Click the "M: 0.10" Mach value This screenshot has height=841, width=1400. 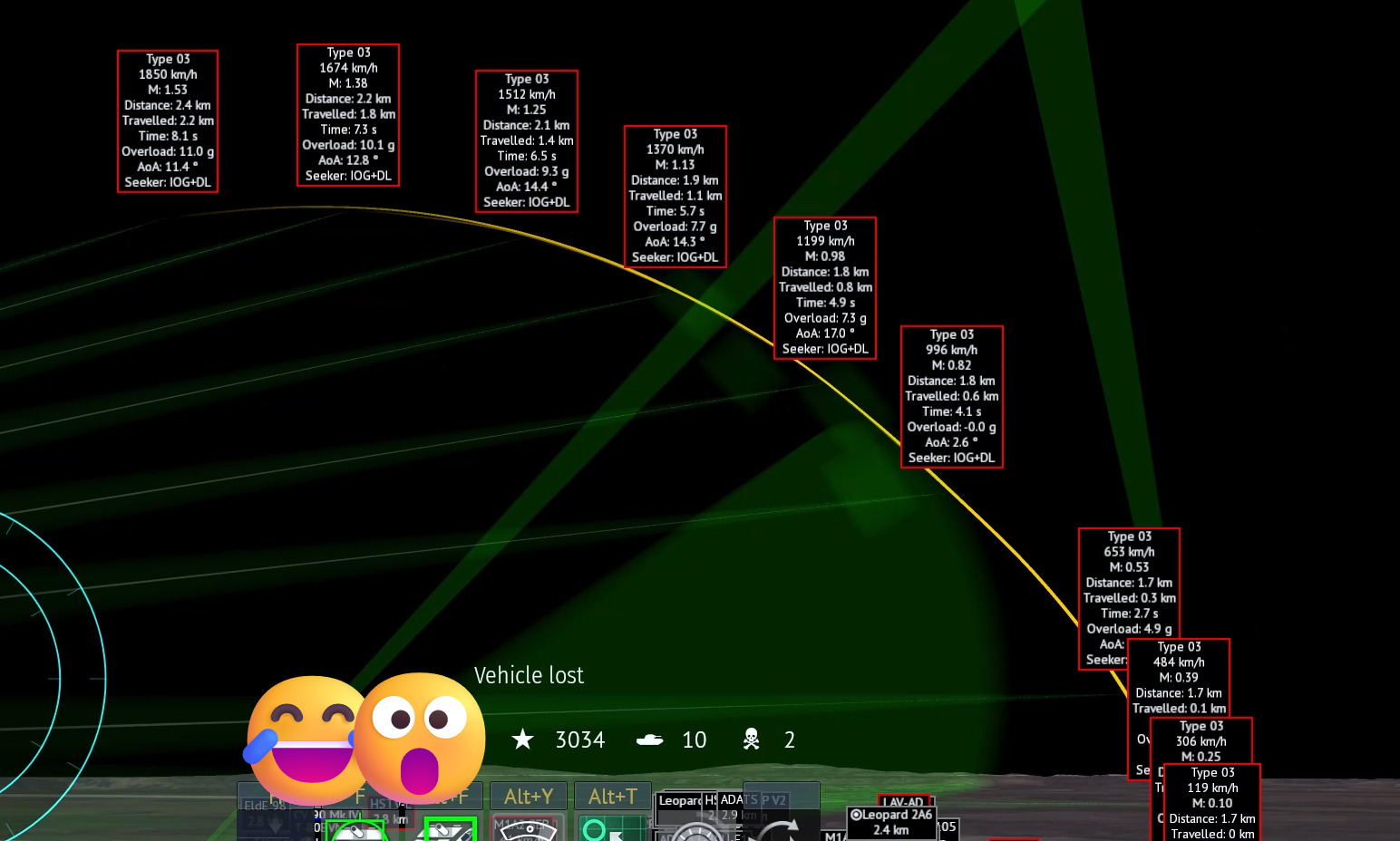[x=1212, y=803]
